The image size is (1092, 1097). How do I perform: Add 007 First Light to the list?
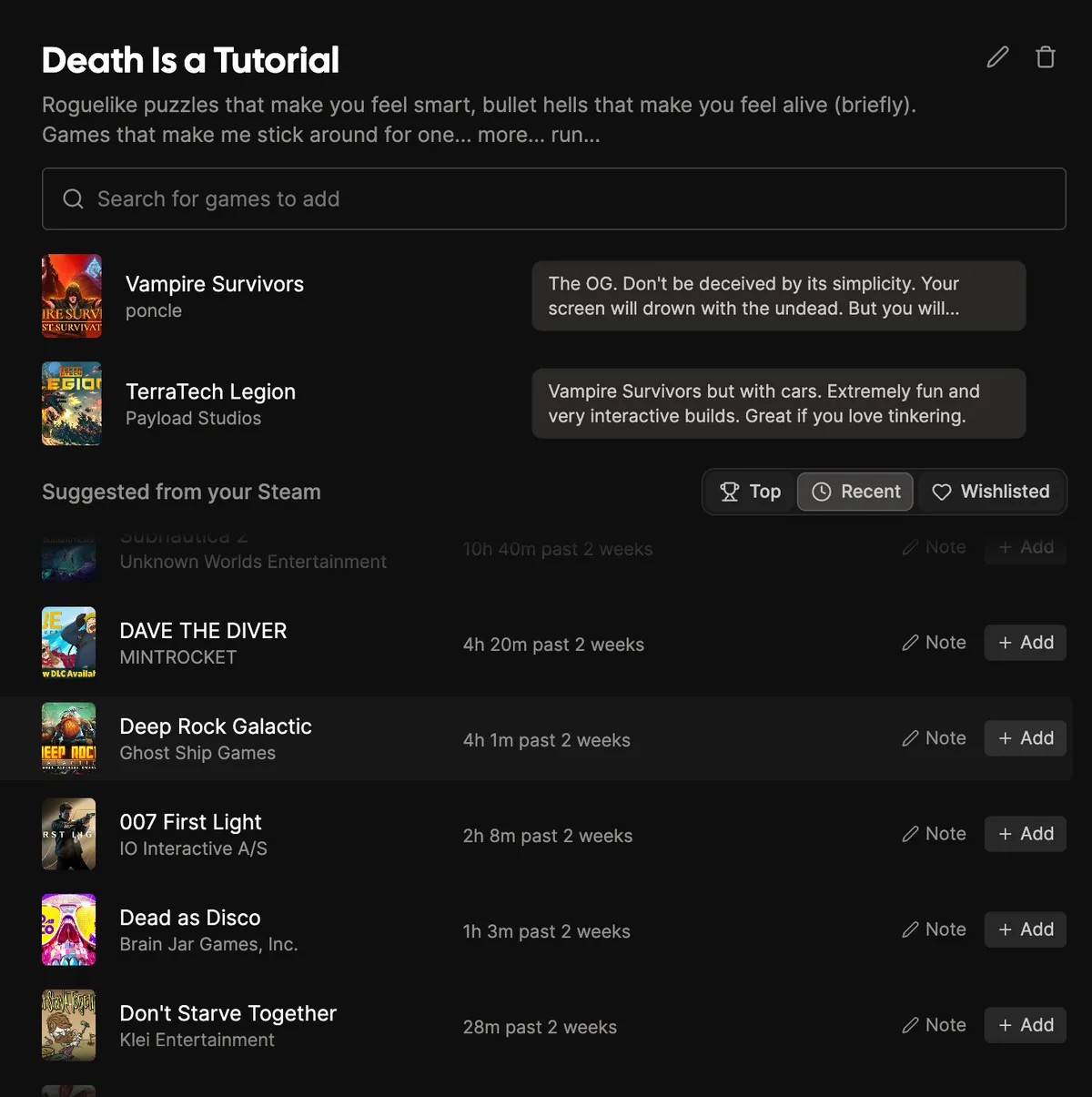tap(1026, 834)
